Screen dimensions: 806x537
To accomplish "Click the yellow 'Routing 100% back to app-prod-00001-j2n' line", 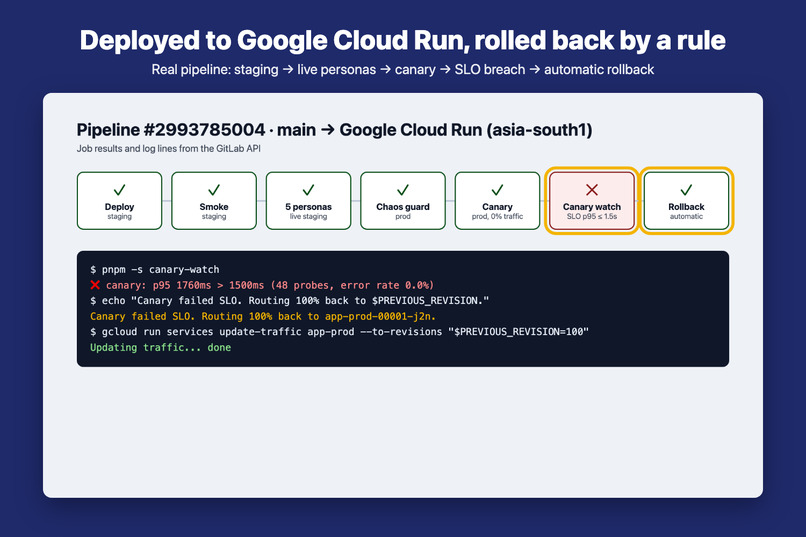I will tap(263, 316).
